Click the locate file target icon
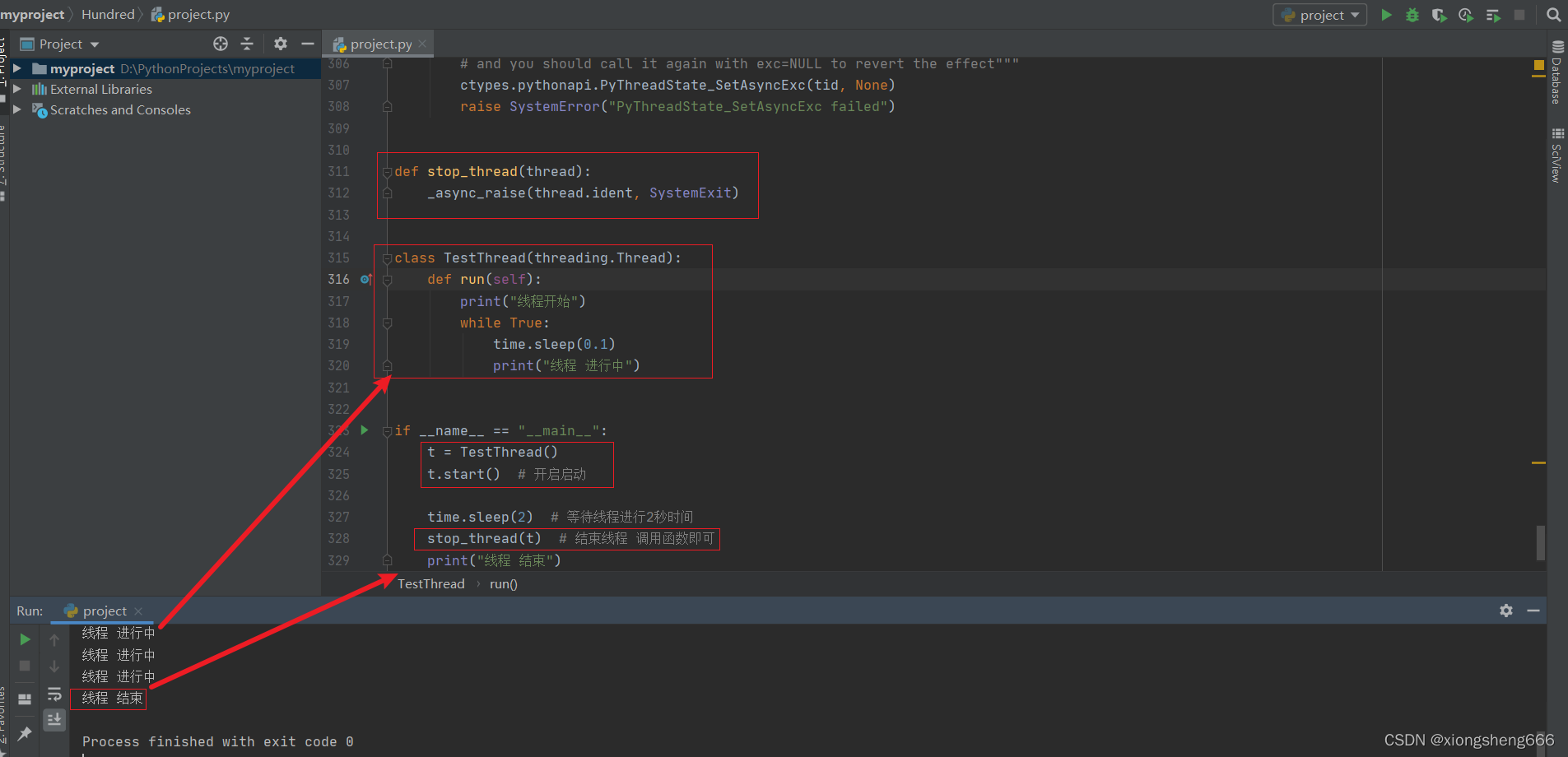This screenshot has width=1568, height=757. point(221,44)
